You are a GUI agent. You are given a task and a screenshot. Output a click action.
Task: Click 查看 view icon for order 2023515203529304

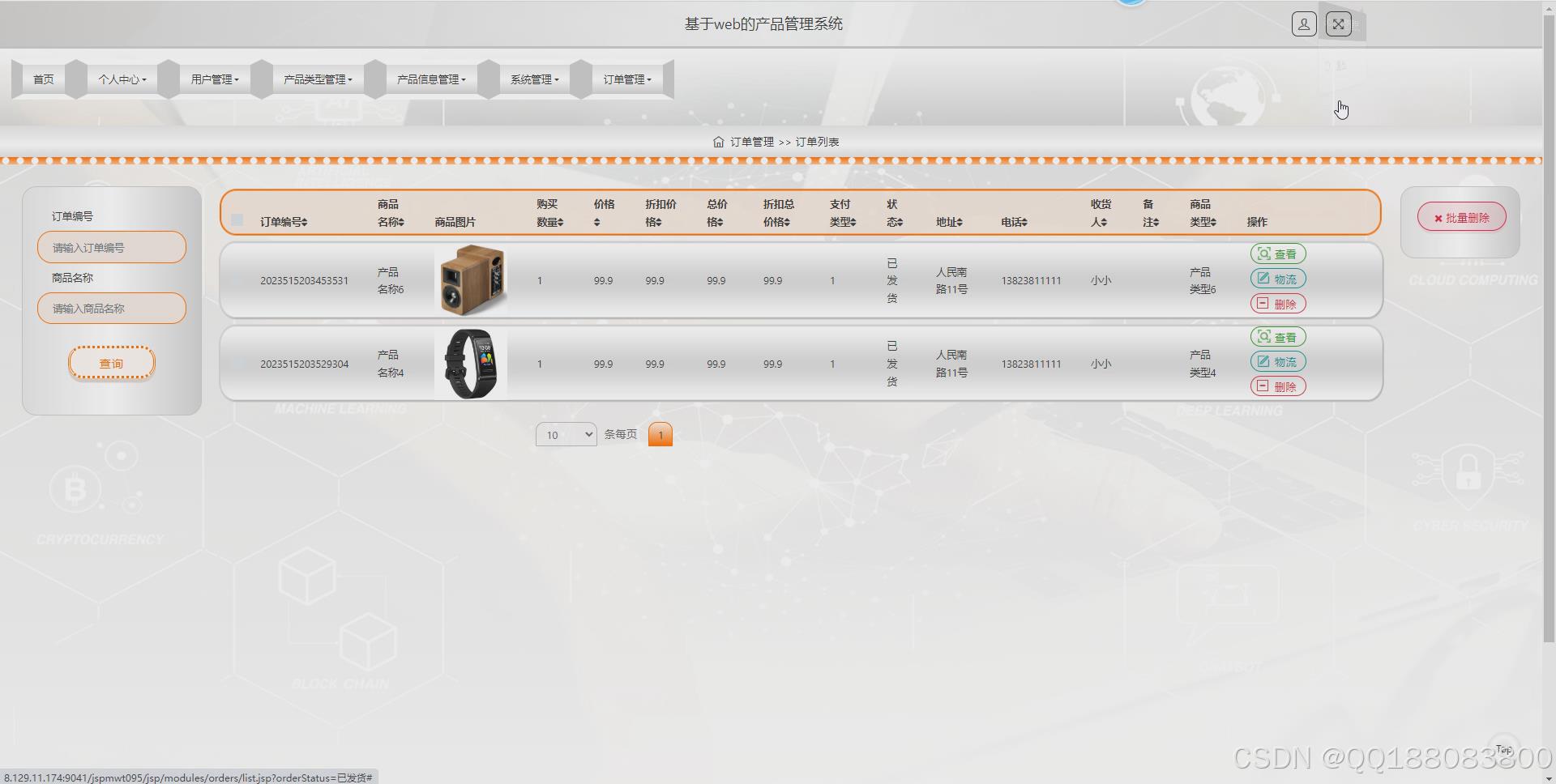1278,336
